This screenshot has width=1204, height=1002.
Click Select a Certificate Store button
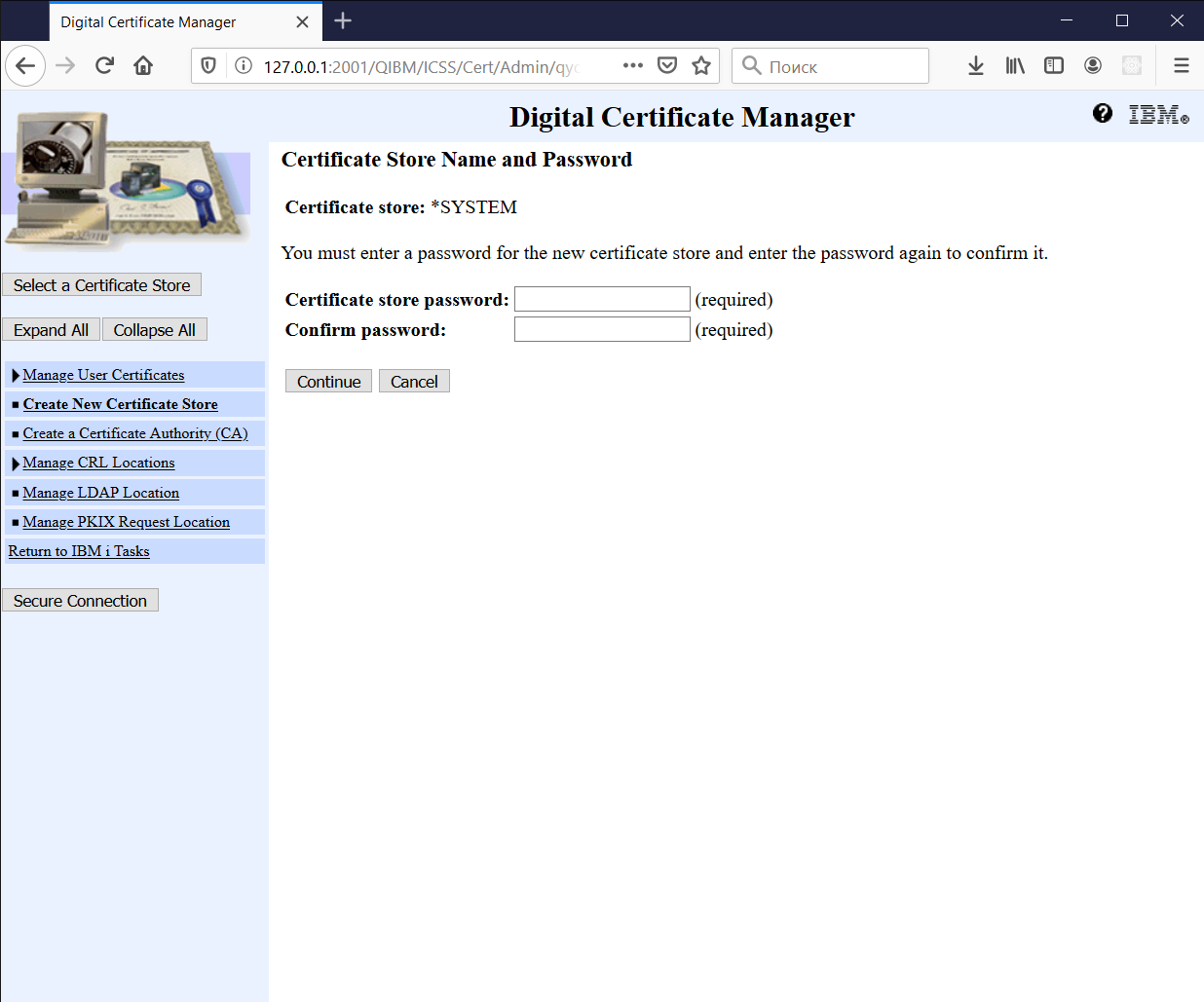(101, 285)
